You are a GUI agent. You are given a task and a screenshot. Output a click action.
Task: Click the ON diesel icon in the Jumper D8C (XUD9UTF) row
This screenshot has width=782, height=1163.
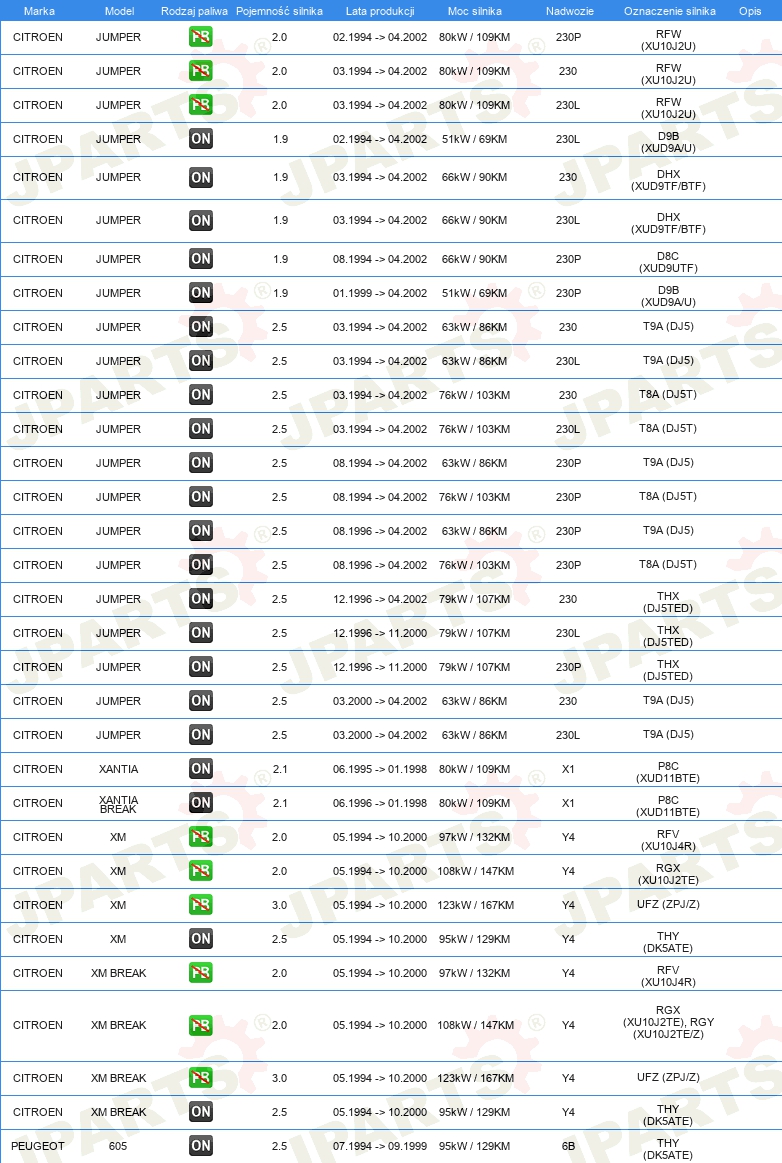coord(200,259)
